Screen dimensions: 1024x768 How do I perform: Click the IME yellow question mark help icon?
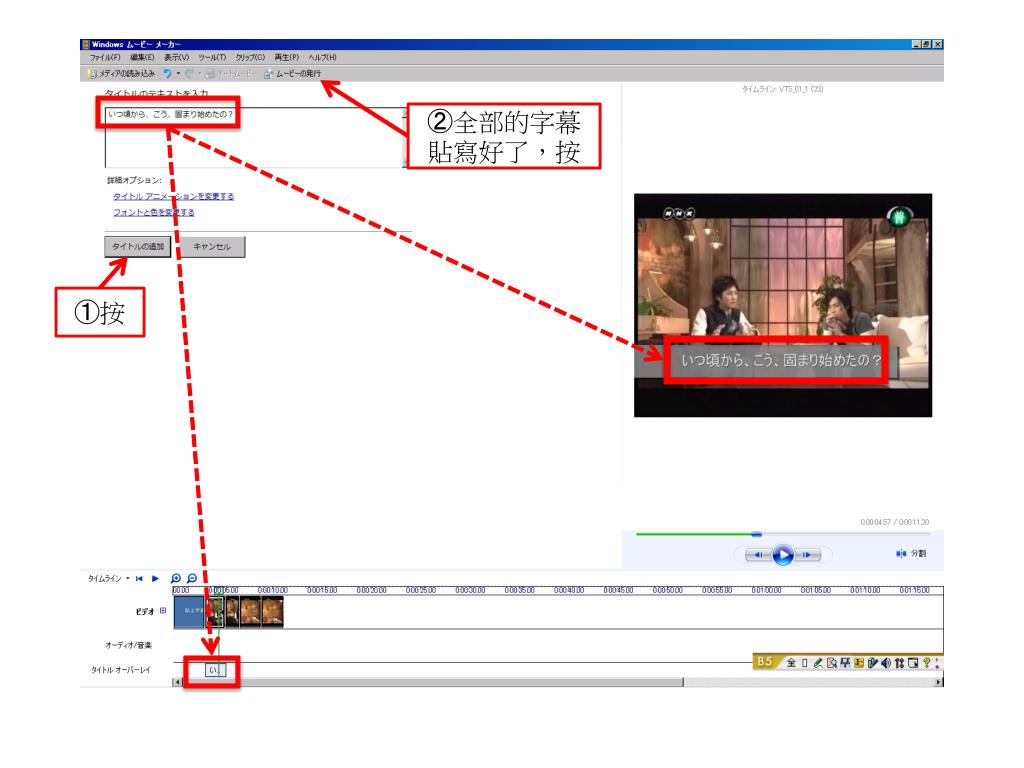(927, 663)
